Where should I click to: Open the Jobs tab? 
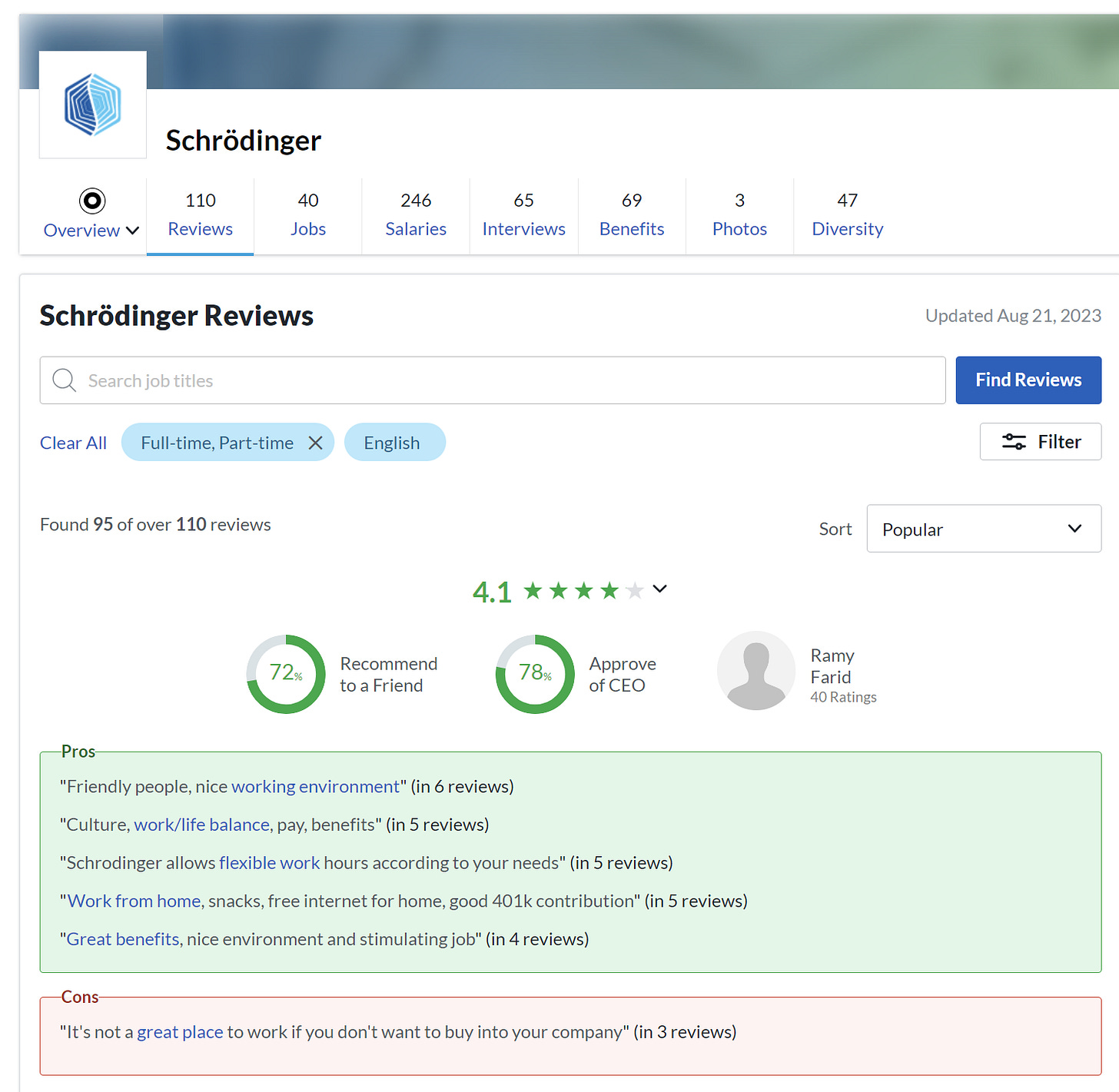click(308, 215)
